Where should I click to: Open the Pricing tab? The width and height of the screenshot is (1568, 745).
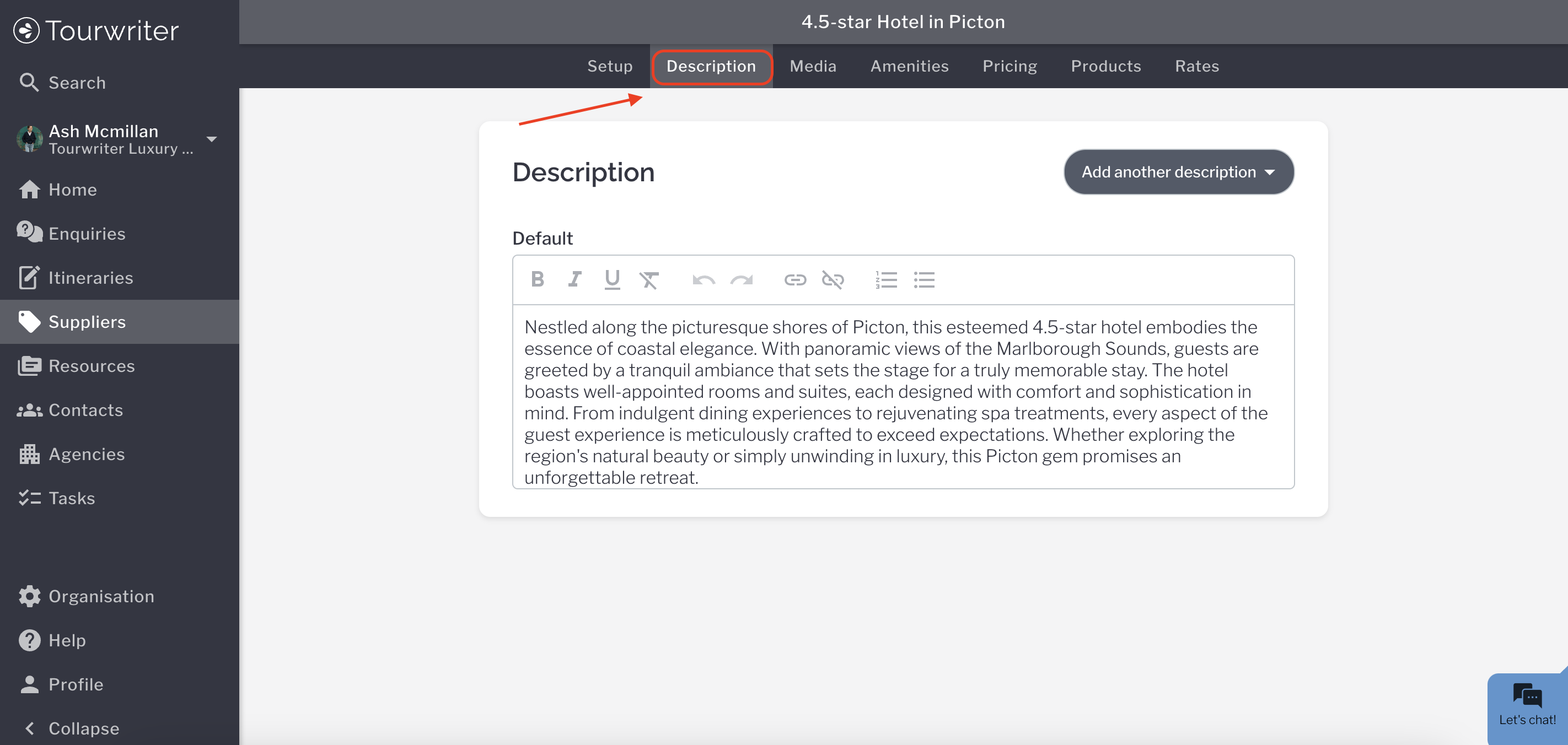click(1009, 66)
